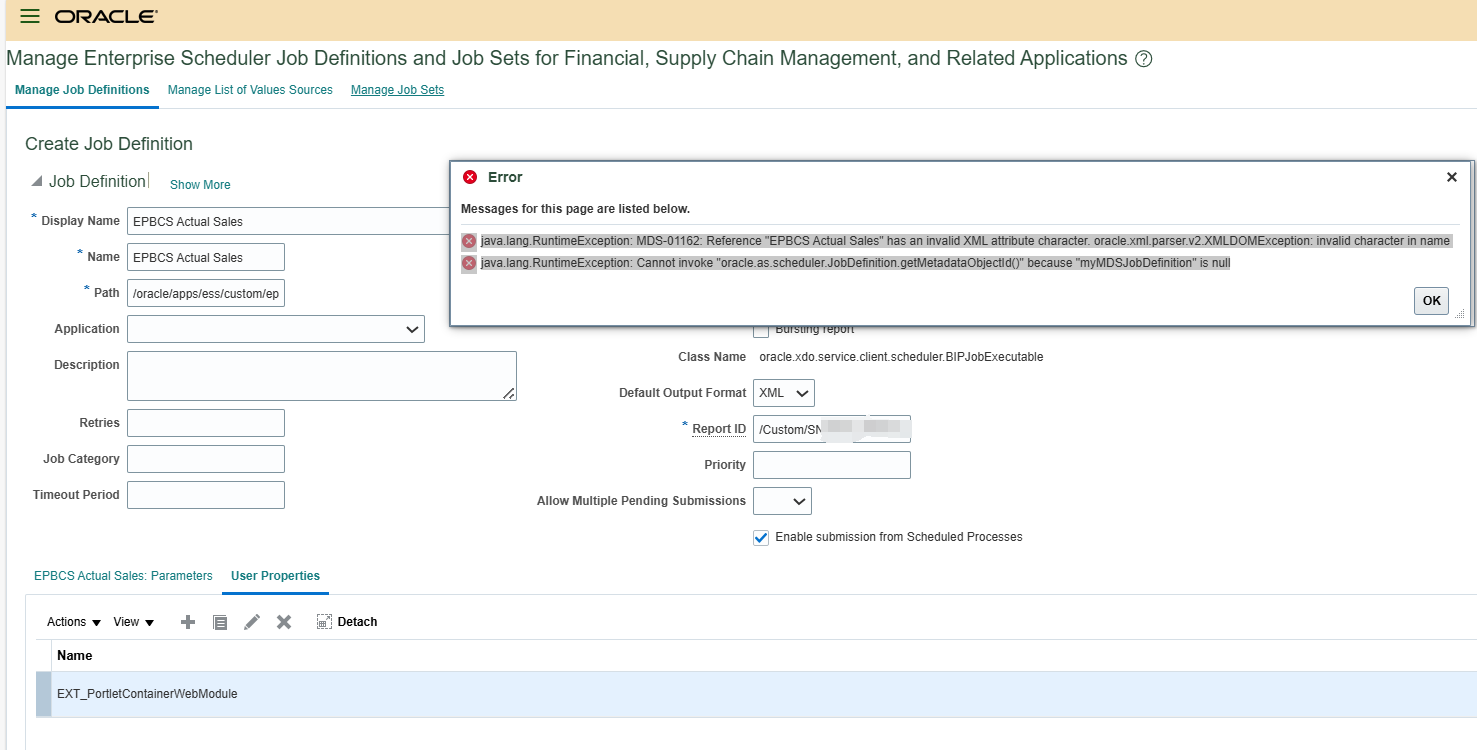1477x750 pixels.
Task: Click the Retries input field
Action: pos(206,423)
